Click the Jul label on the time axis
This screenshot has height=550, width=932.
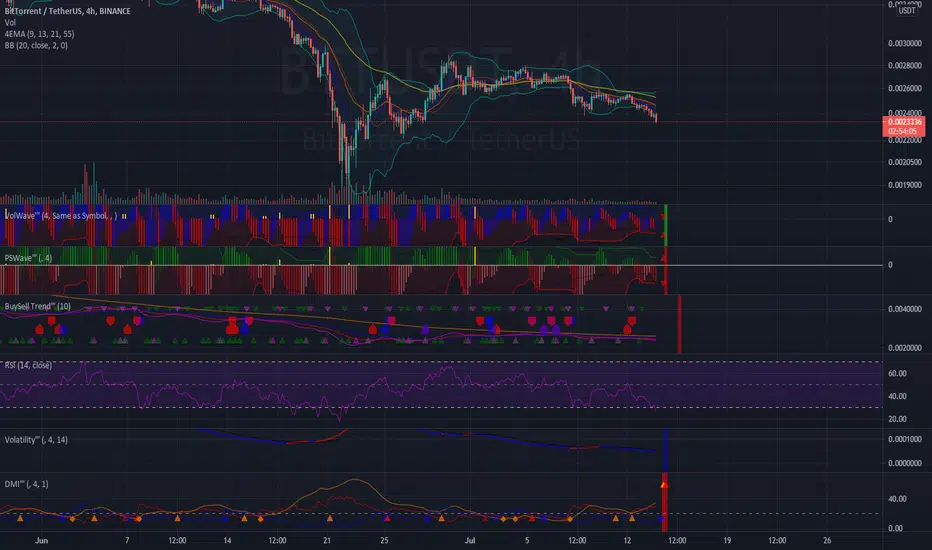(x=470, y=540)
